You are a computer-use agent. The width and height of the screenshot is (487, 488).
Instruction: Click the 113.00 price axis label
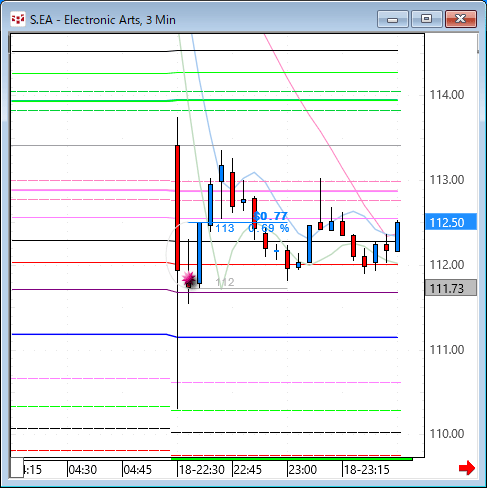[x=447, y=180]
